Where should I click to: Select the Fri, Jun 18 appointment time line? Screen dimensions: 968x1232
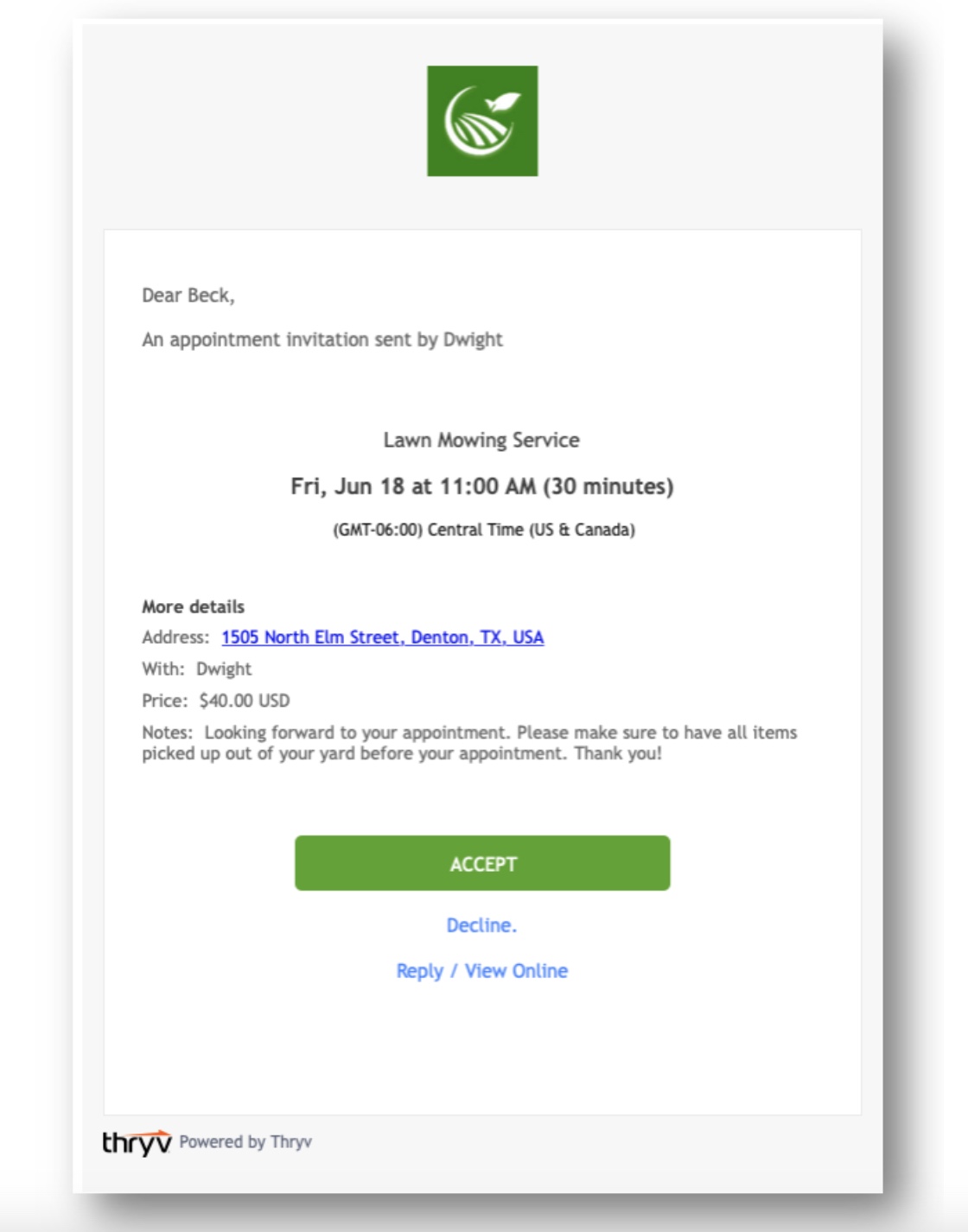(x=481, y=486)
